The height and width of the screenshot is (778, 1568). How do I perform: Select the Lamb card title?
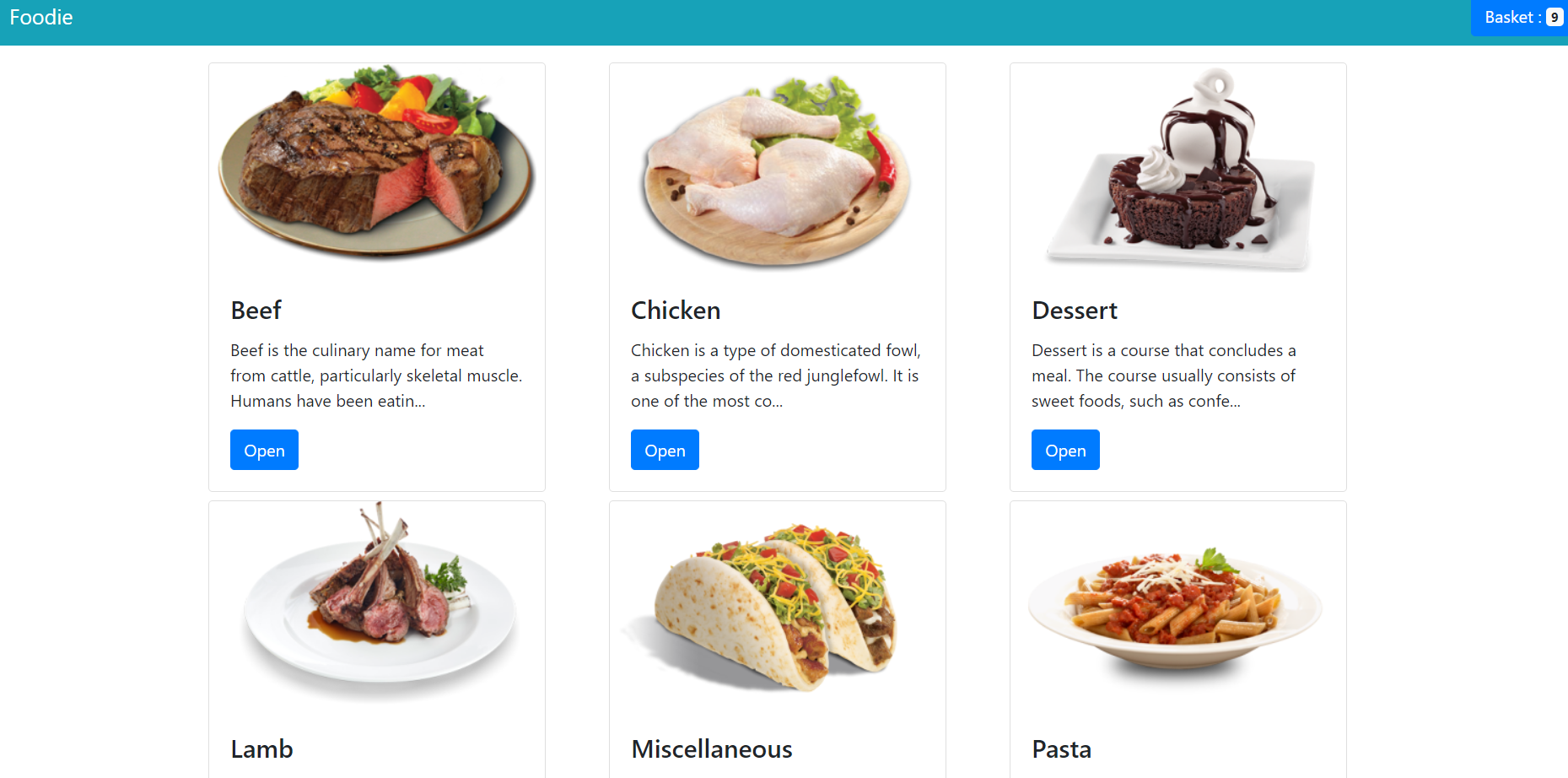pyautogui.click(x=261, y=749)
